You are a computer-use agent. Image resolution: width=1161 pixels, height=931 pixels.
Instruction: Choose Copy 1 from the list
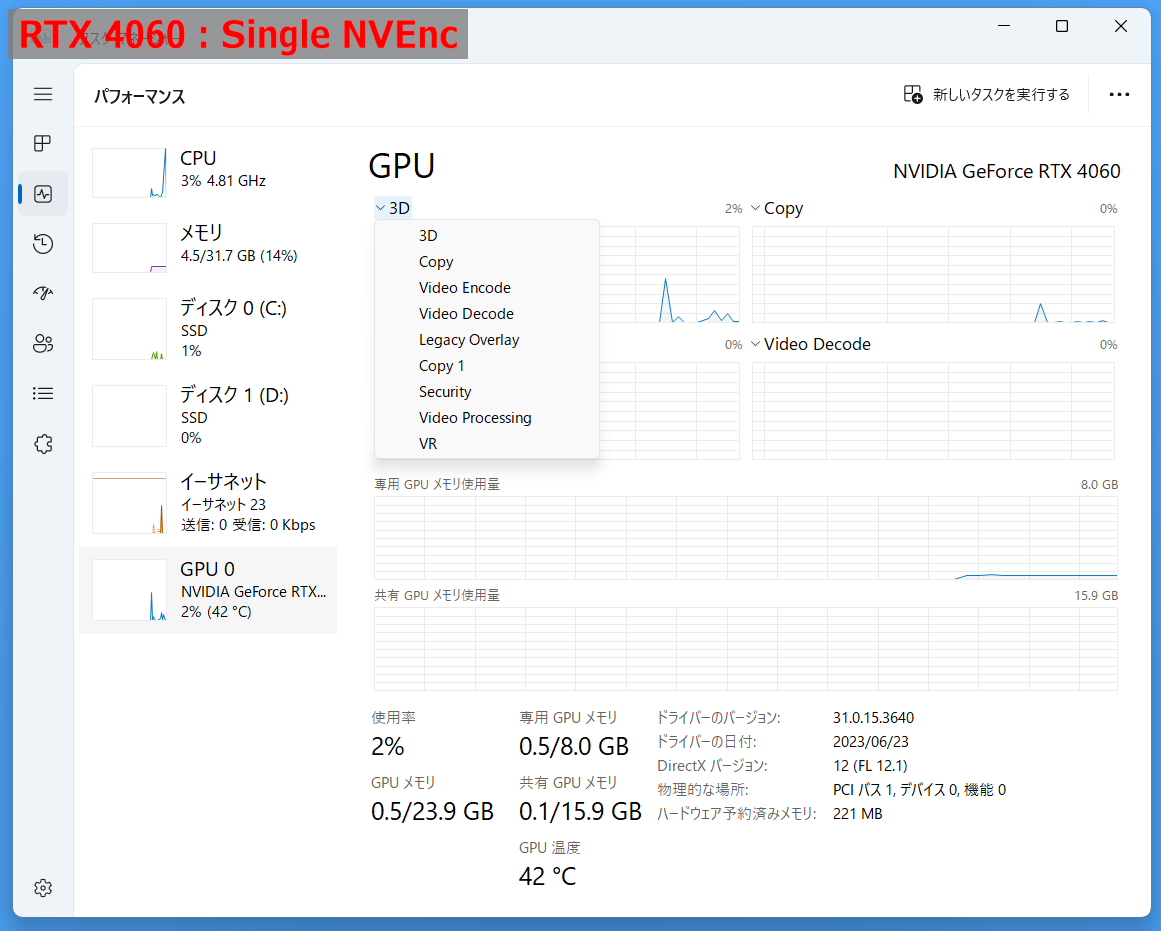[x=486, y=365]
